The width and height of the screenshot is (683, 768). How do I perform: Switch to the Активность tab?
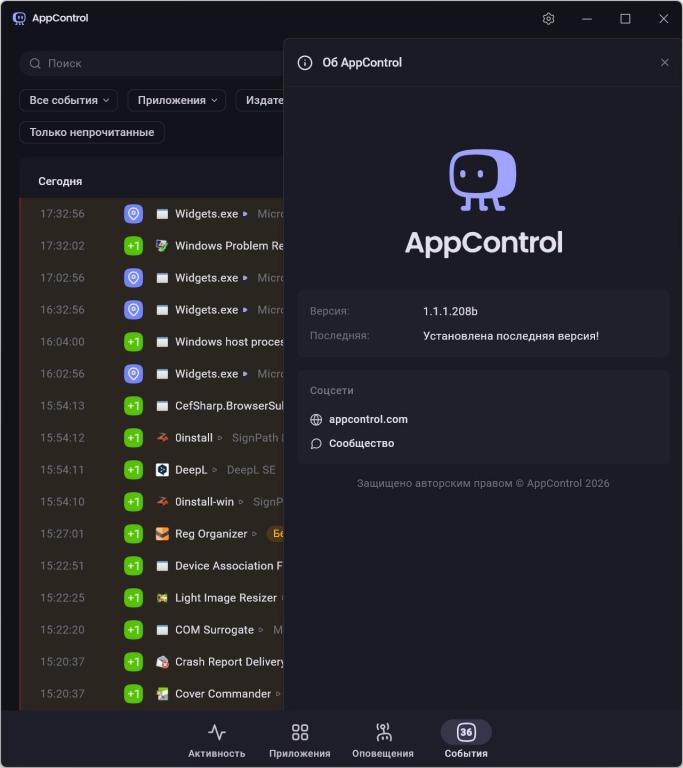(x=216, y=741)
